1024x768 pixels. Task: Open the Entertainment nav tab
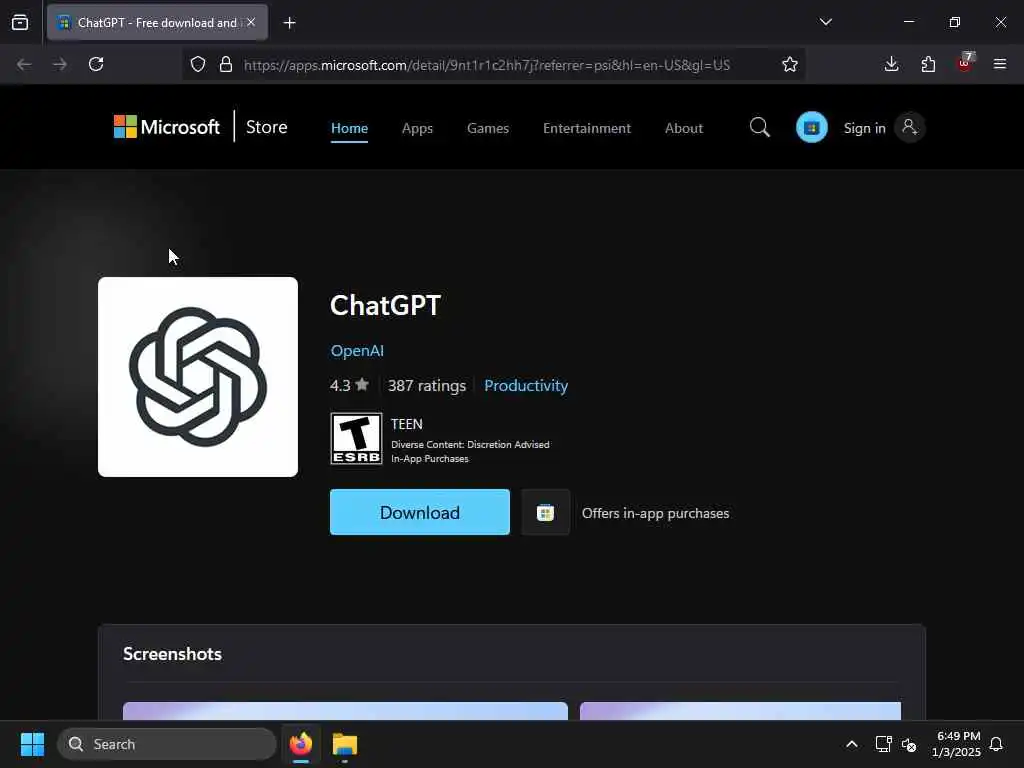coord(586,128)
